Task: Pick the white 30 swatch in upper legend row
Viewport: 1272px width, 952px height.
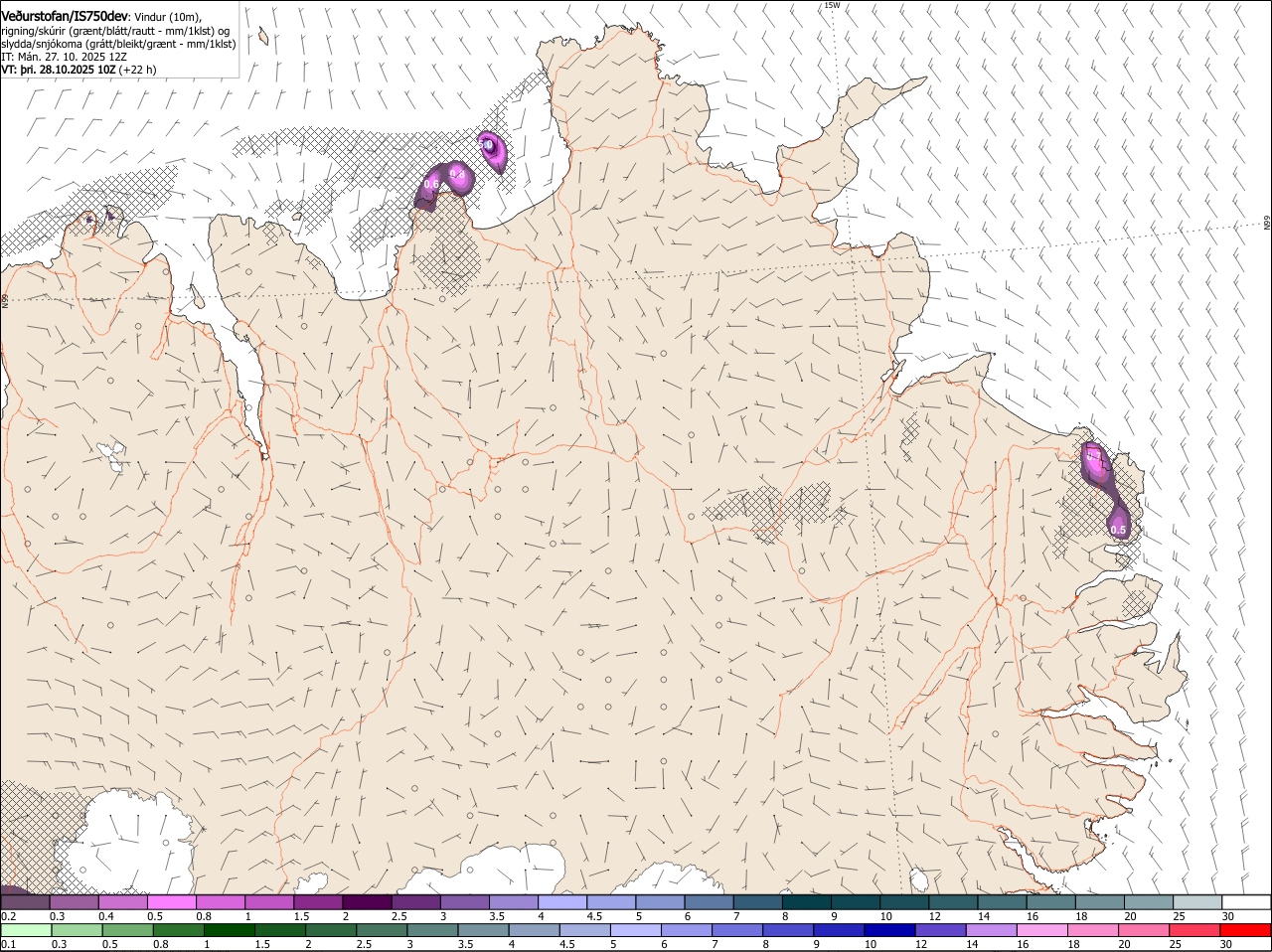Action: 1246,902
